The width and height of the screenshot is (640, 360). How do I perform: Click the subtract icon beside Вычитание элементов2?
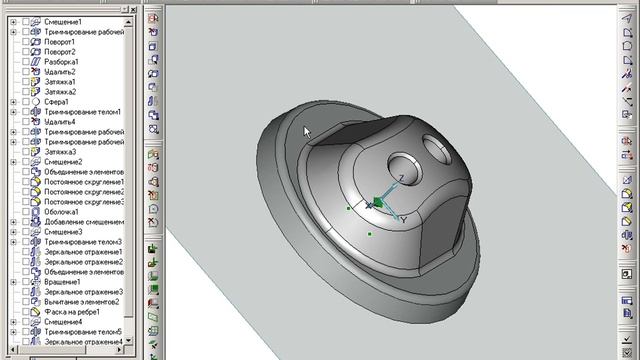36,302
